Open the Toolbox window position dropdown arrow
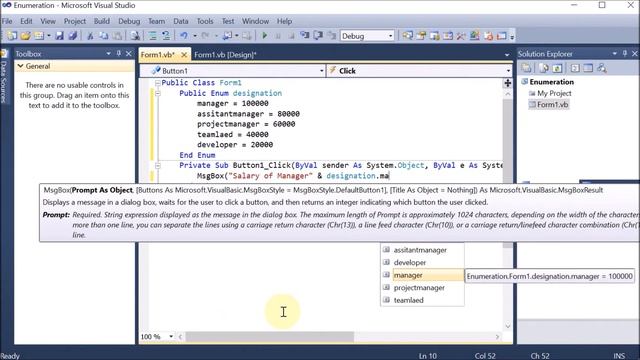This screenshot has width=640, height=360. pyautogui.click(x=109, y=53)
